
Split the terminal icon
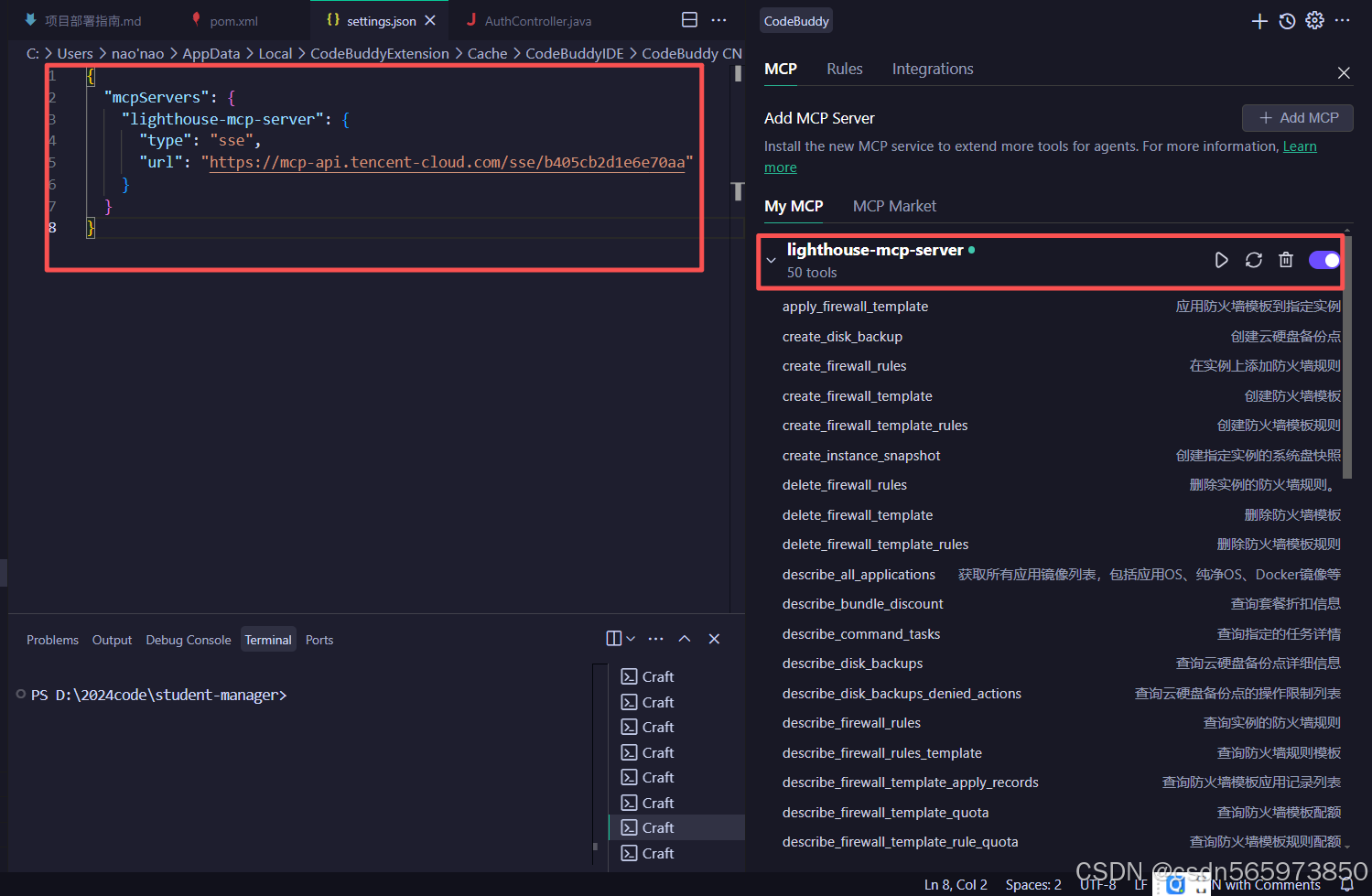tap(614, 639)
